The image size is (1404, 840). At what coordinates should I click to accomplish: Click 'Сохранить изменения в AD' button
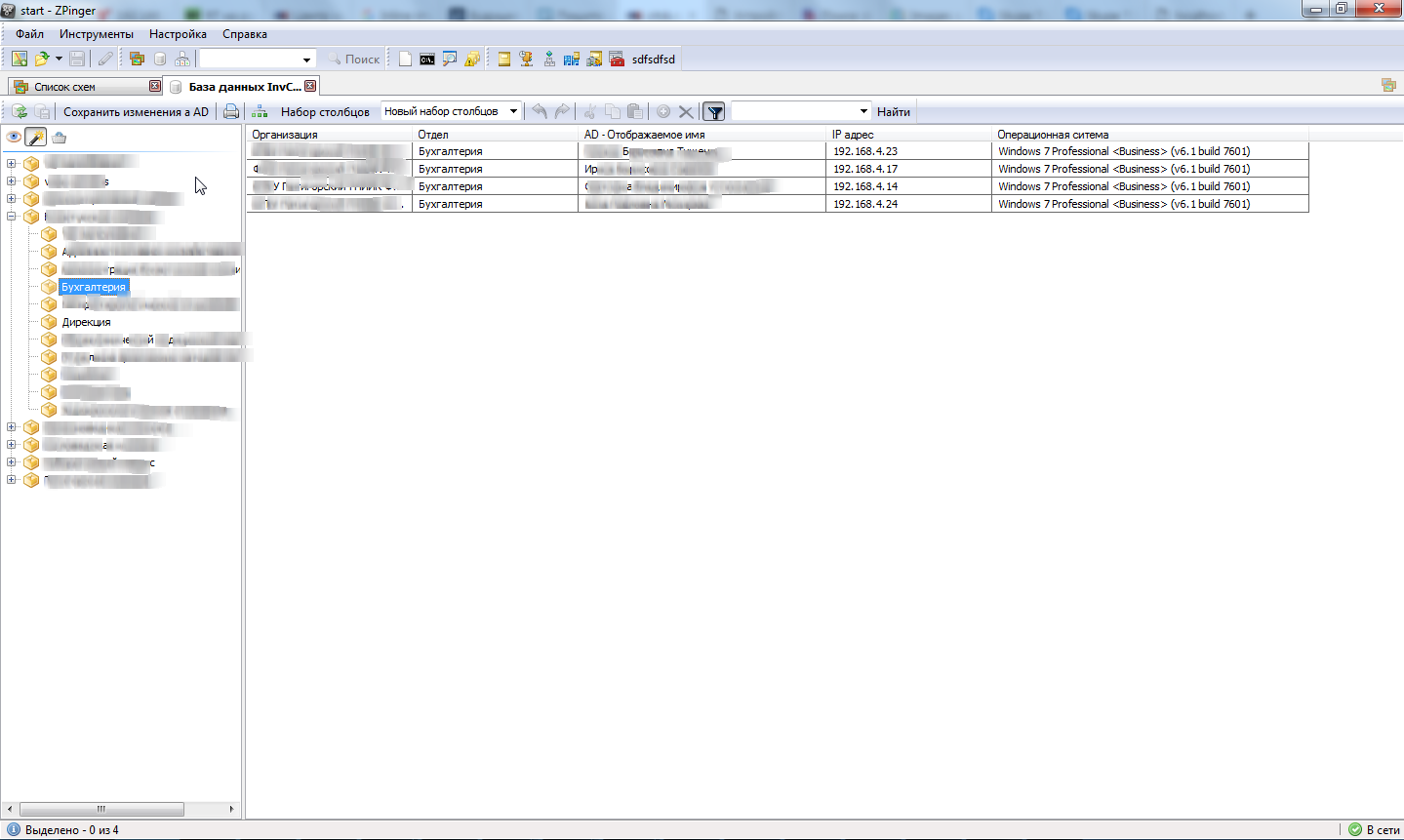[x=136, y=112]
